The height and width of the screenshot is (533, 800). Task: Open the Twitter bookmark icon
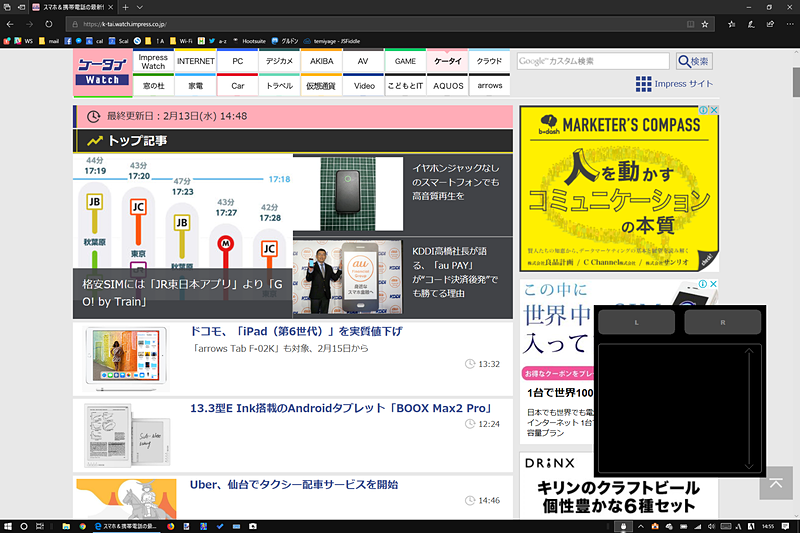tap(212, 41)
